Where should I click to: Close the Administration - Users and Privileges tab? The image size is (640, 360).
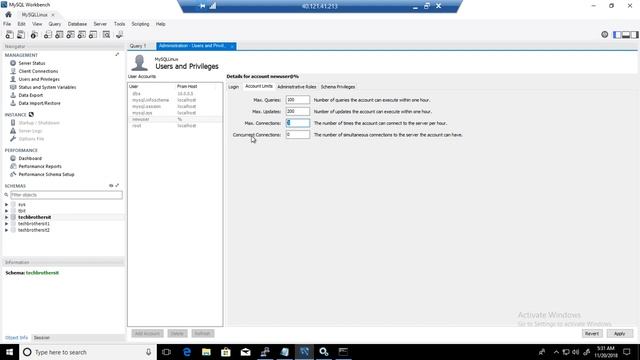click(x=232, y=46)
